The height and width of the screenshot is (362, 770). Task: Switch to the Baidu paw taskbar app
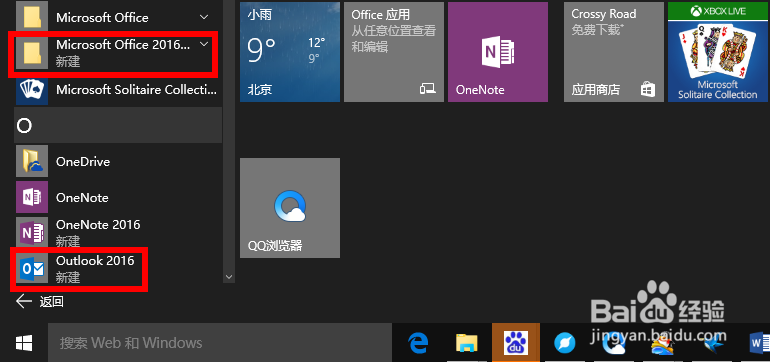coord(516,342)
